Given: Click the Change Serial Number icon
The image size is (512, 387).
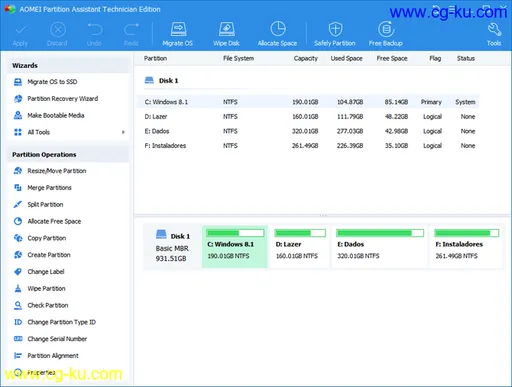Looking at the screenshot, I should (x=18, y=339).
